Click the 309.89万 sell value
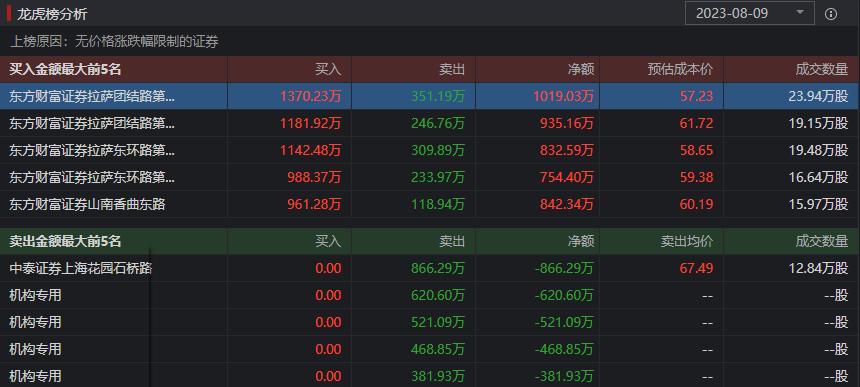The height and width of the screenshot is (387, 860). click(438, 150)
